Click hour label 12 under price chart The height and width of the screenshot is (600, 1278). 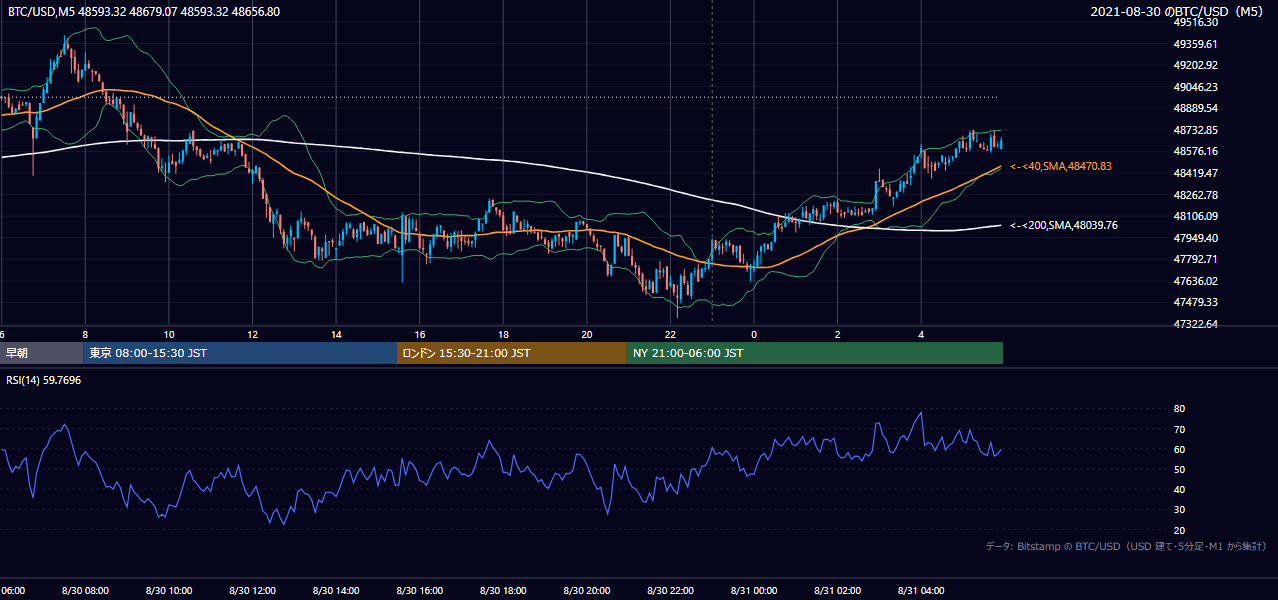click(252, 334)
